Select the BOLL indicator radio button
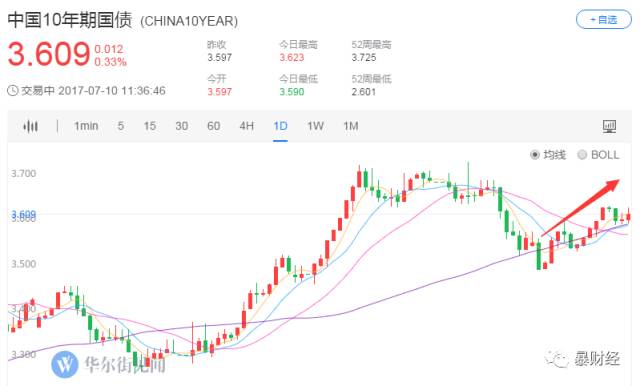Viewport: 640px width, 386px height. [x=582, y=155]
